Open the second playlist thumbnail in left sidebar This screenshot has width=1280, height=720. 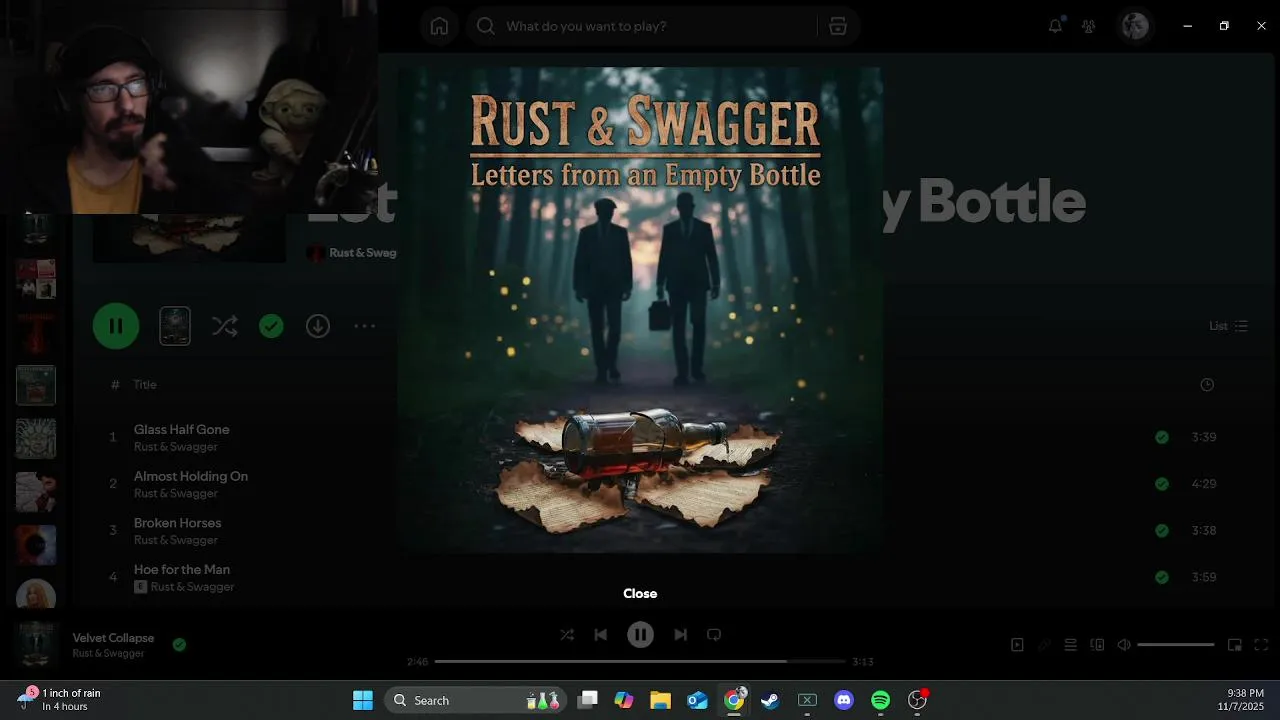coord(36,279)
